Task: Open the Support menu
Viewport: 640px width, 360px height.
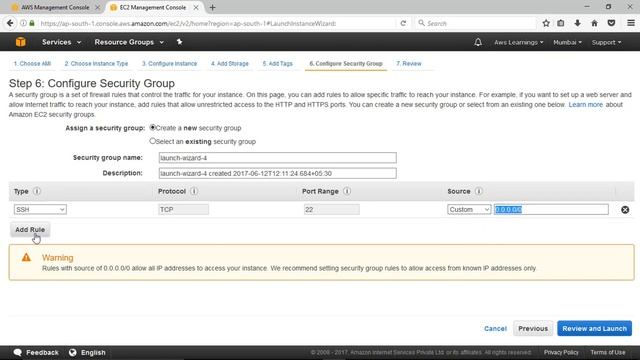Action: click(606, 42)
